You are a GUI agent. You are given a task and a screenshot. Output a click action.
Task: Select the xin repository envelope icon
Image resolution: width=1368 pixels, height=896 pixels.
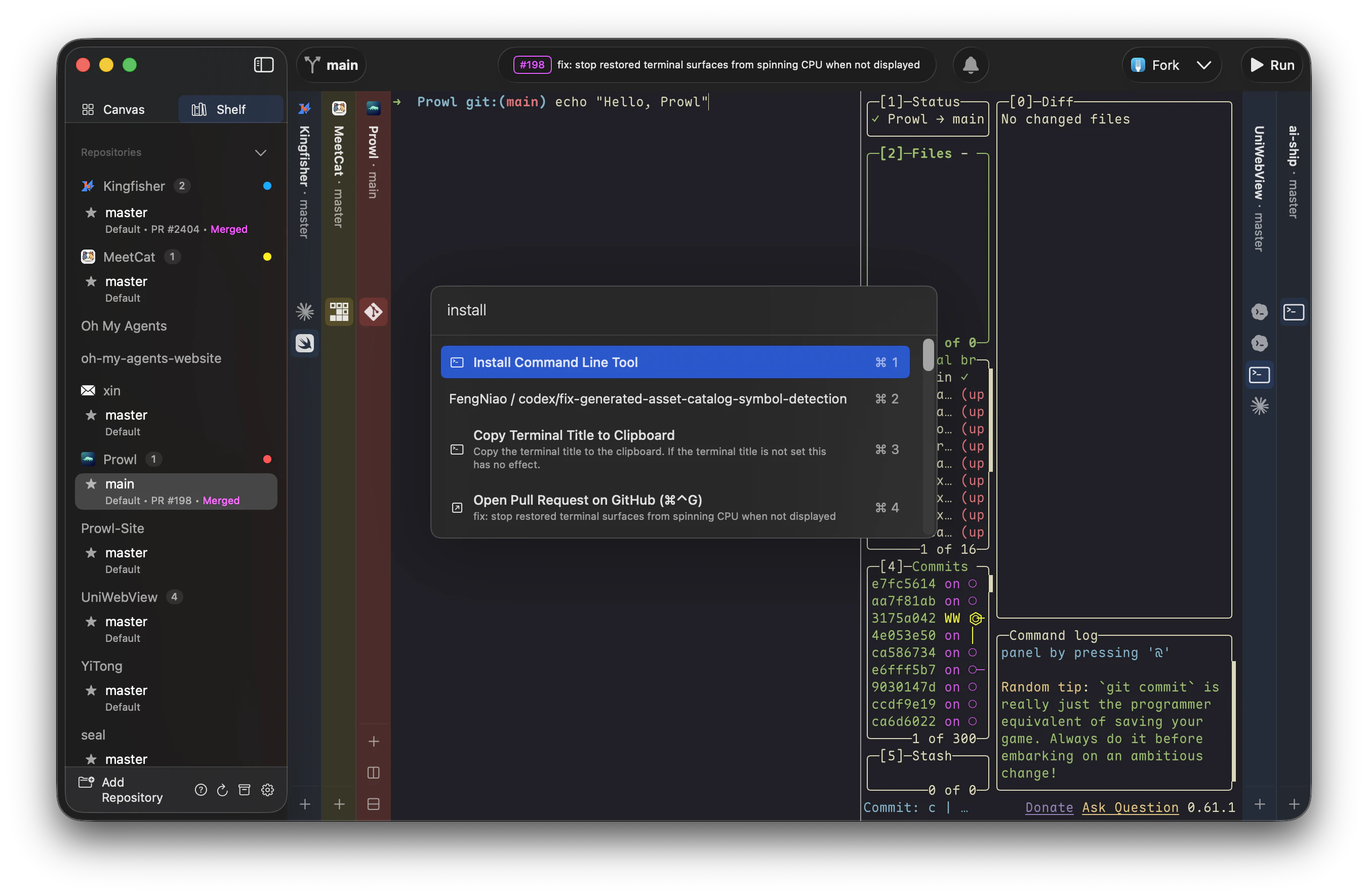[88, 390]
